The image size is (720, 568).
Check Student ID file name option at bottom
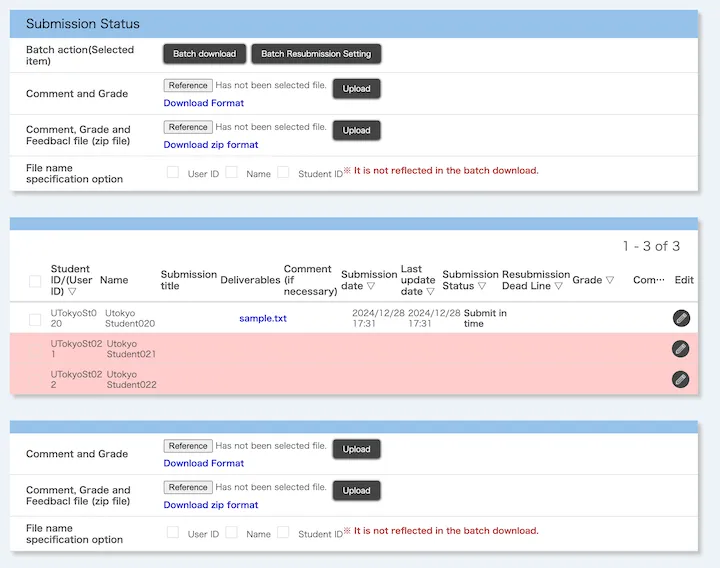[284, 532]
